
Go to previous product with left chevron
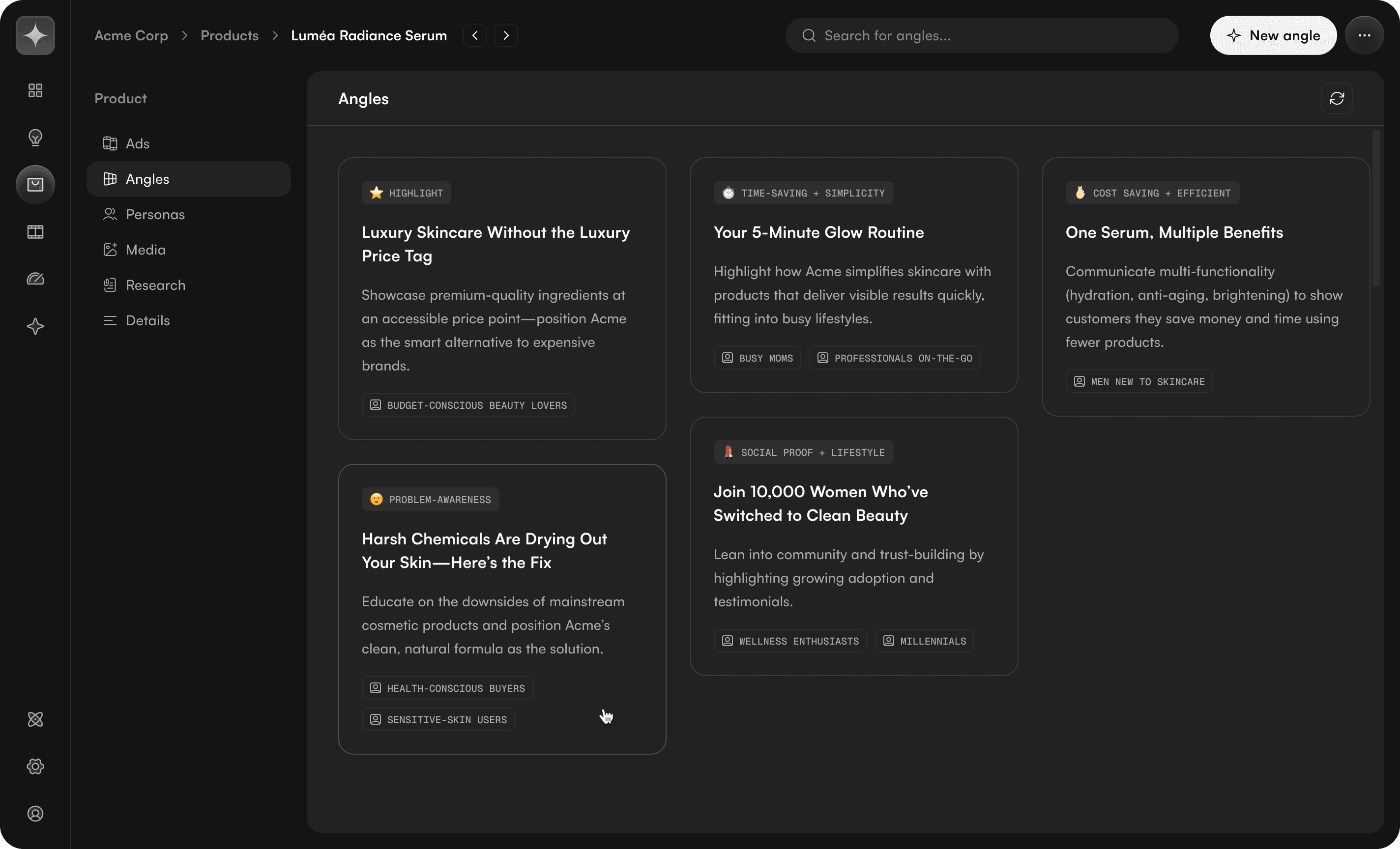click(x=475, y=35)
